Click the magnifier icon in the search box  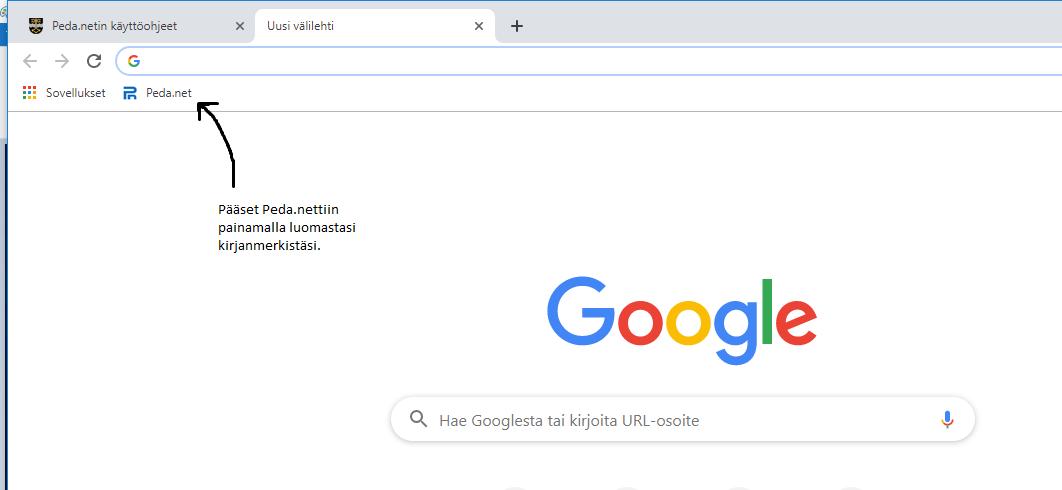pos(419,420)
